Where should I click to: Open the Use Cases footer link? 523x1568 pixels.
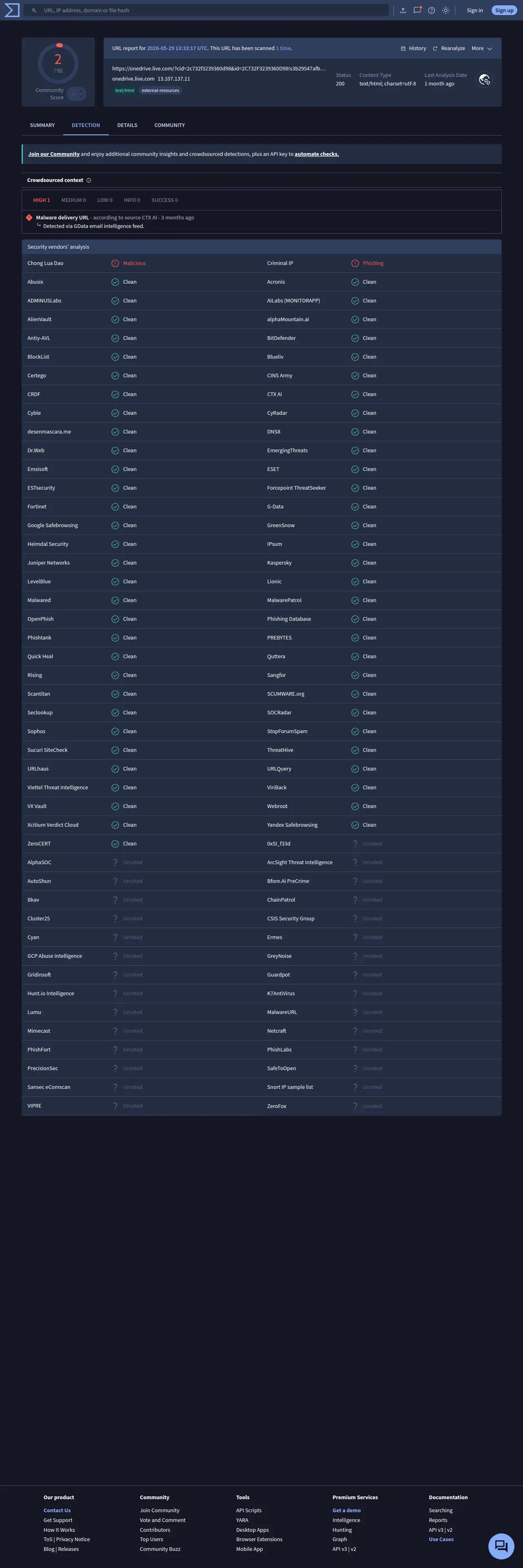point(442,1540)
